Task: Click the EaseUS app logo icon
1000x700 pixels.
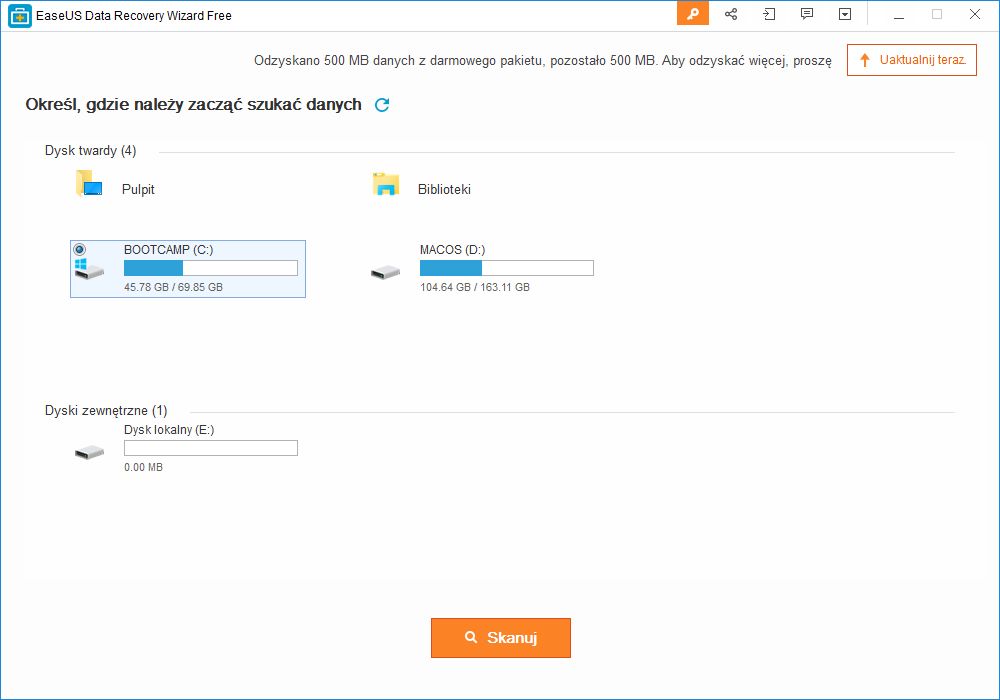Action: [20, 16]
